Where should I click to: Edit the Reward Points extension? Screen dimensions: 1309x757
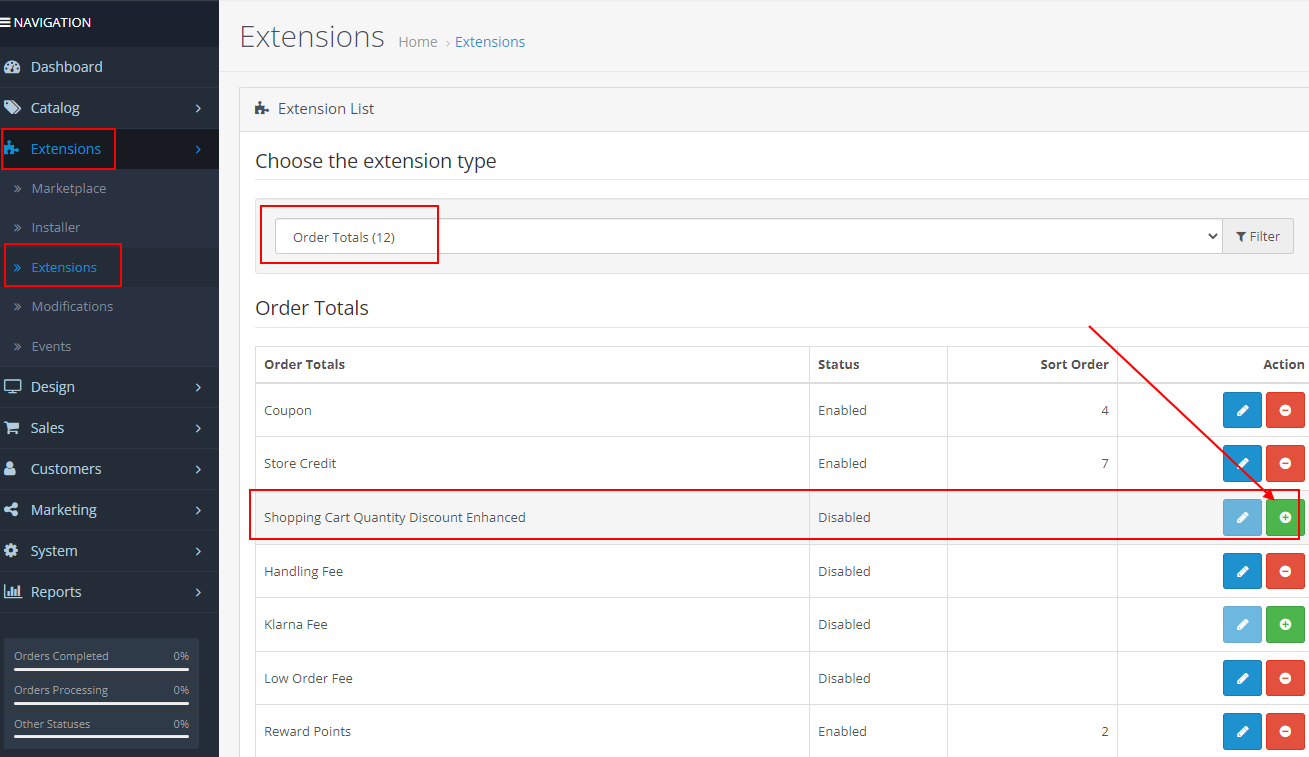click(1242, 731)
